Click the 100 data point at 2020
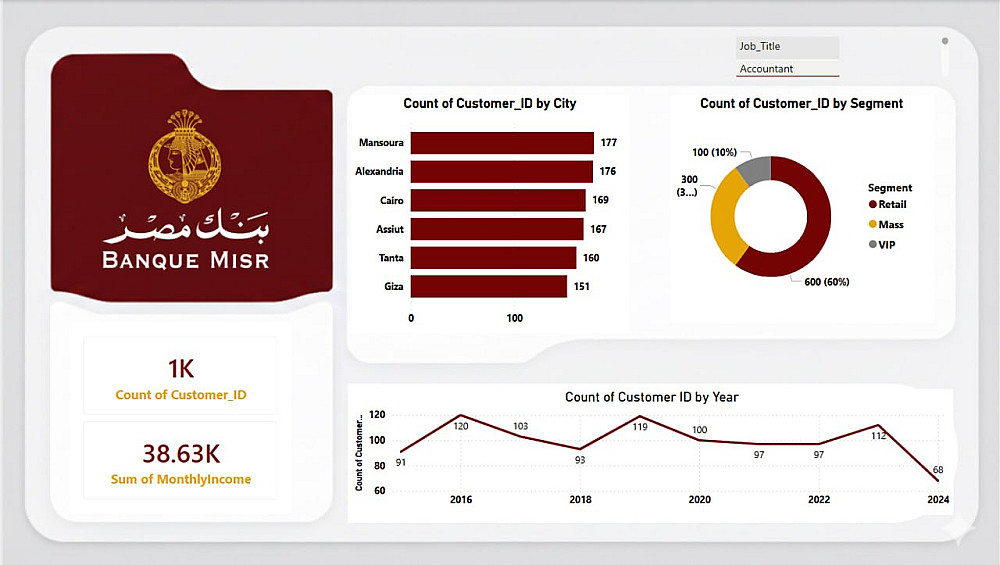Viewport: 1000px width, 565px height. click(700, 440)
